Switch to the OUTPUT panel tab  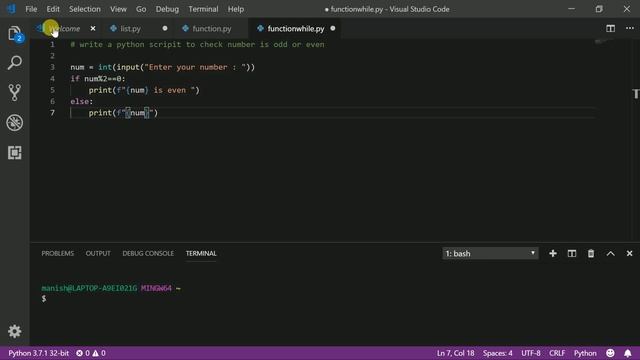pyautogui.click(x=98, y=253)
